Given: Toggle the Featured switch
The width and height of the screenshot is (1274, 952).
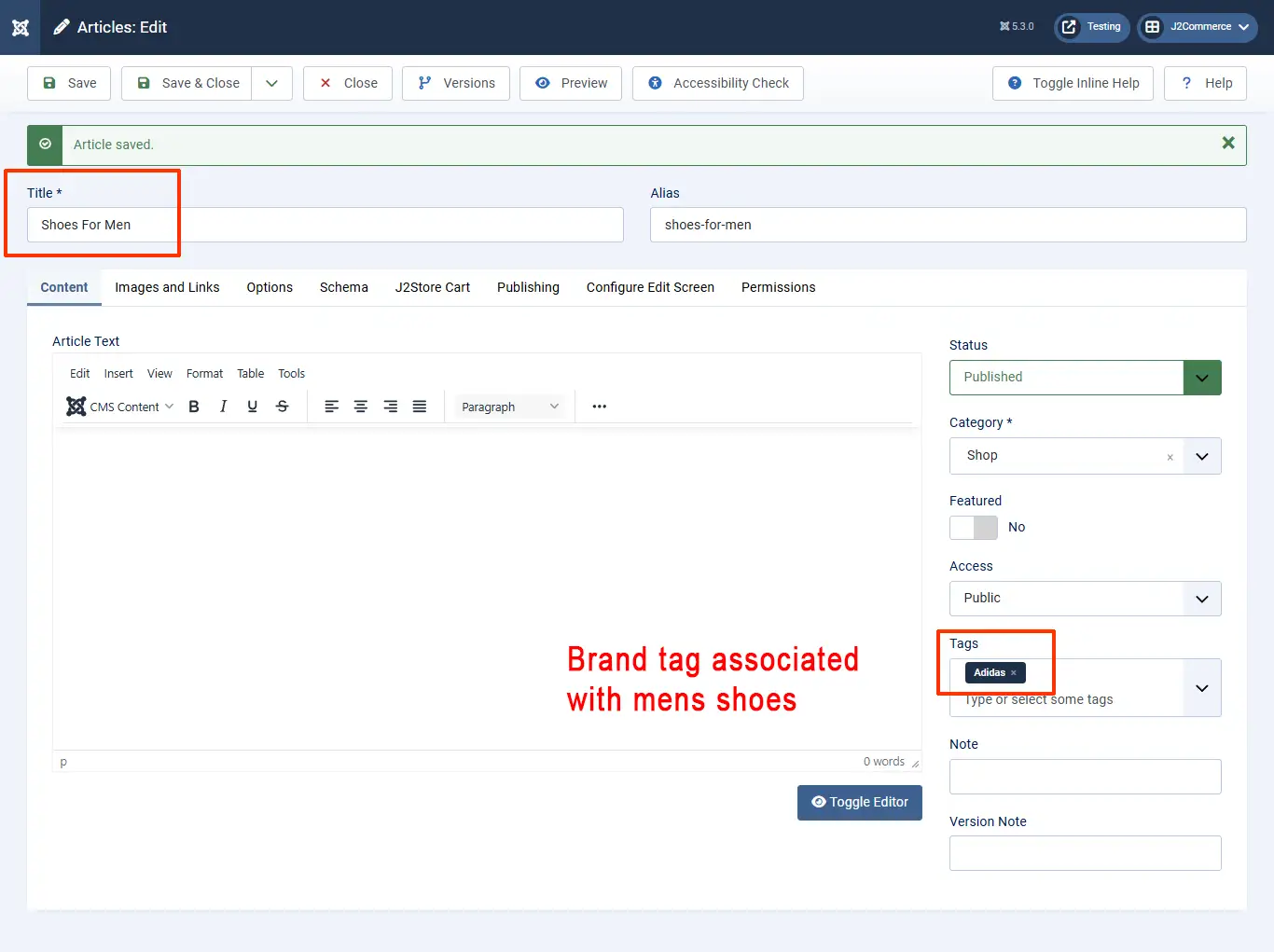Looking at the screenshot, I should 974,528.
